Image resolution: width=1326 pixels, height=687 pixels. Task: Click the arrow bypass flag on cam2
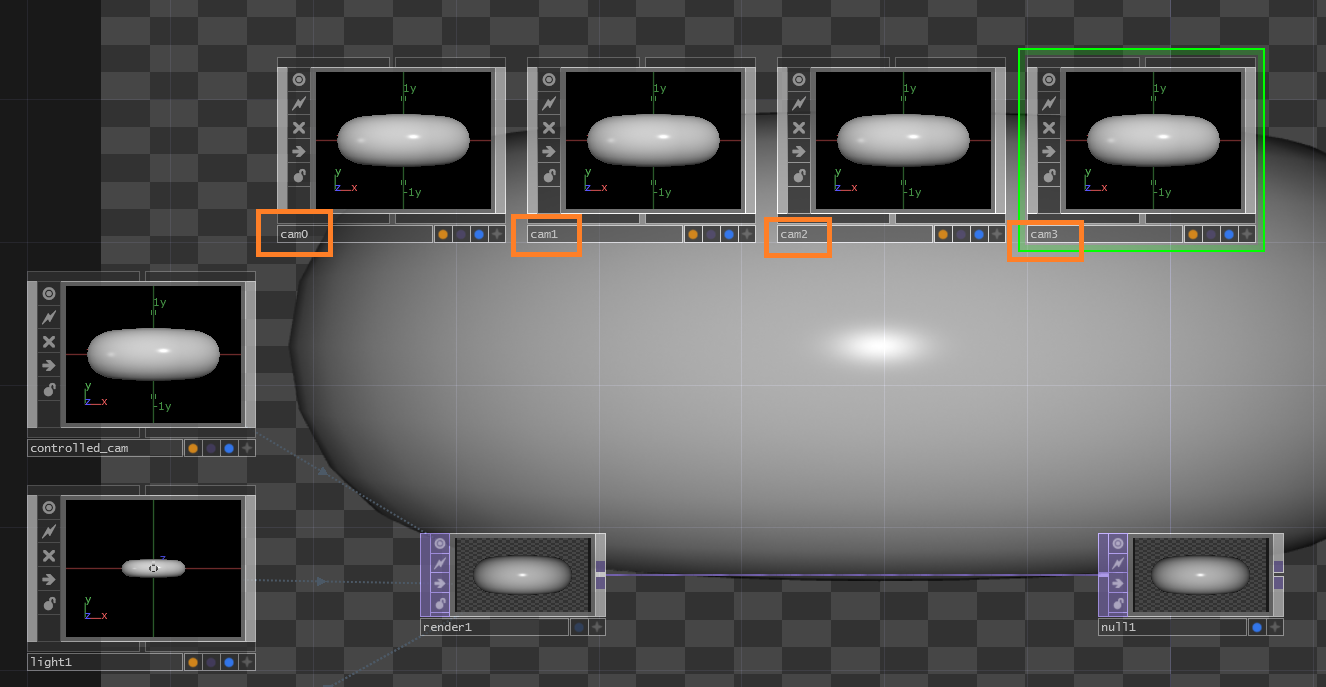[798, 151]
